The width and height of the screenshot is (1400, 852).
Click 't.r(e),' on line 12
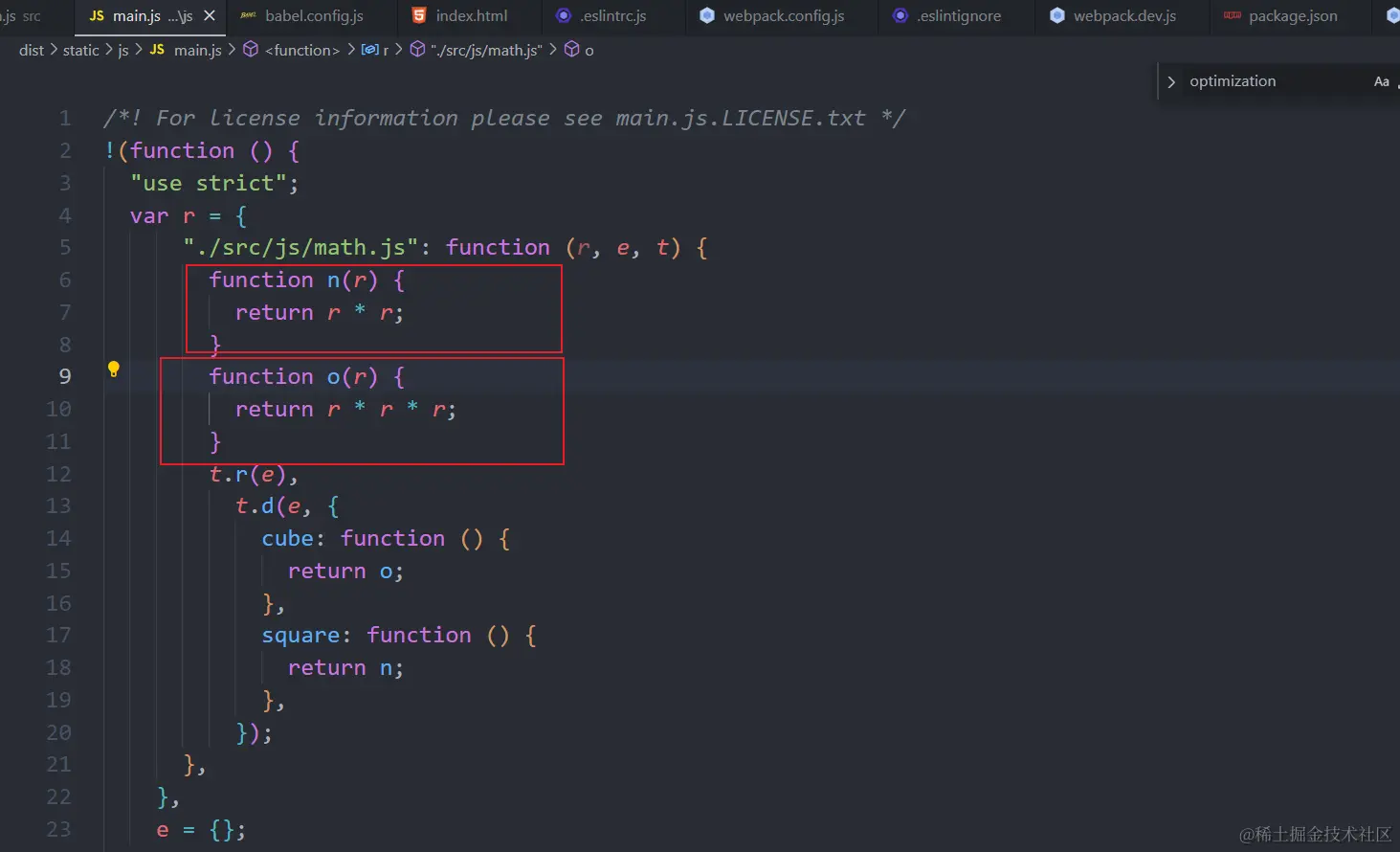tap(254, 475)
